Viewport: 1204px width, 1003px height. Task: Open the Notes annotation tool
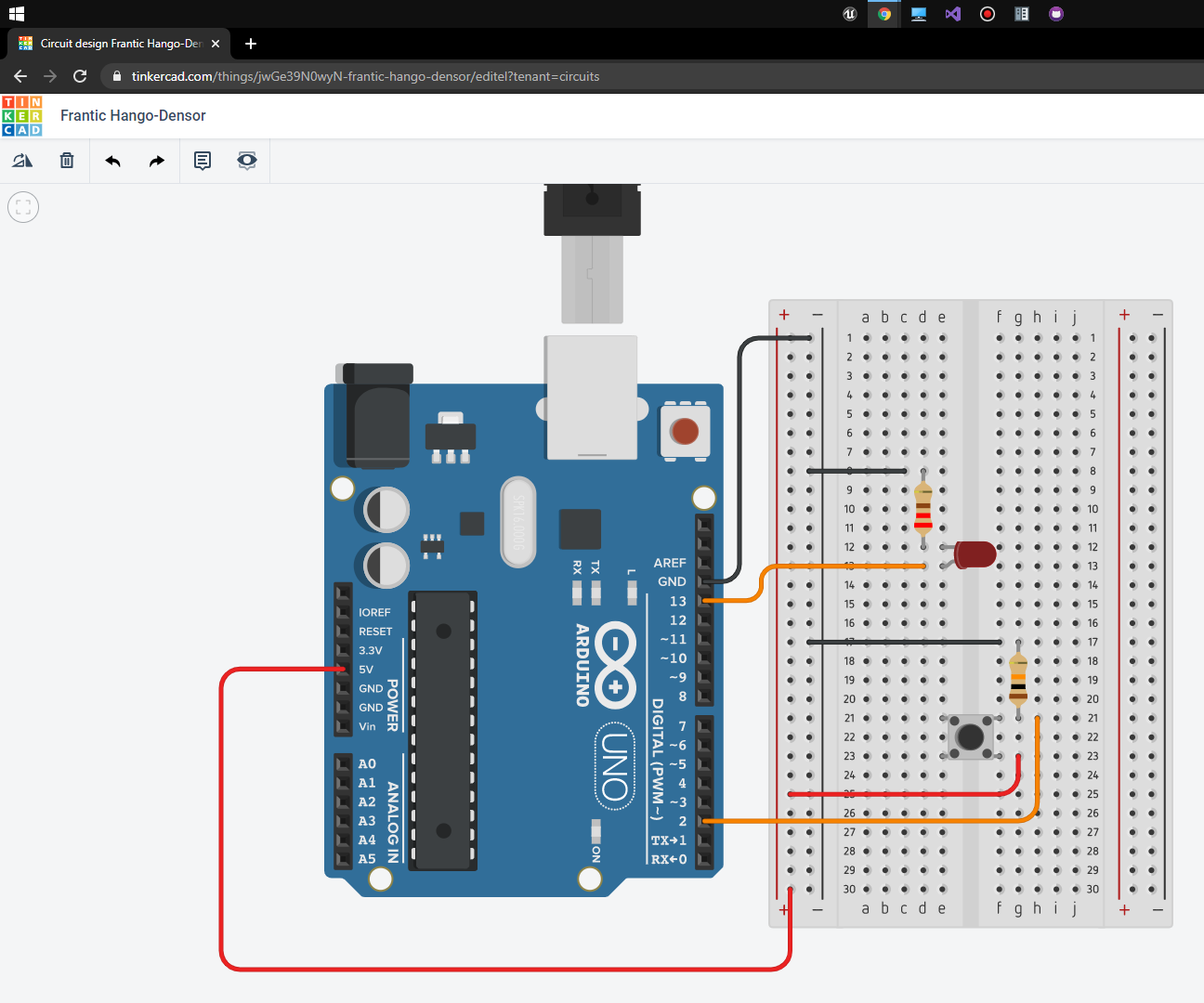coord(203,160)
